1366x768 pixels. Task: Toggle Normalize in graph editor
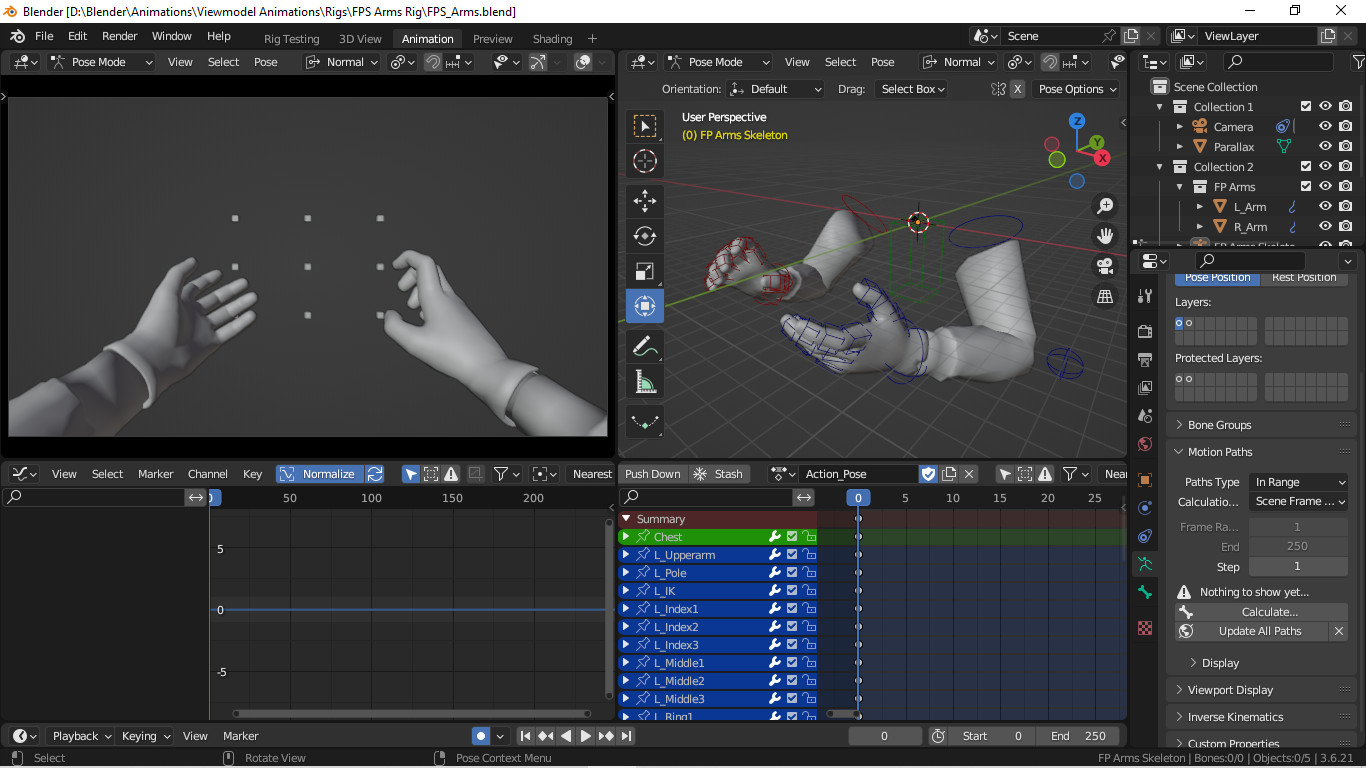tap(319, 474)
